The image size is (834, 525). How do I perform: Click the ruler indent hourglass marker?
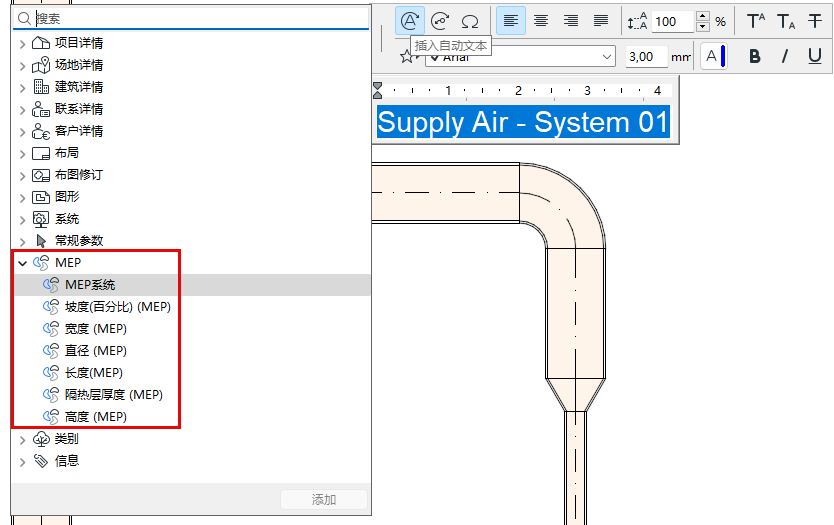[377, 90]
